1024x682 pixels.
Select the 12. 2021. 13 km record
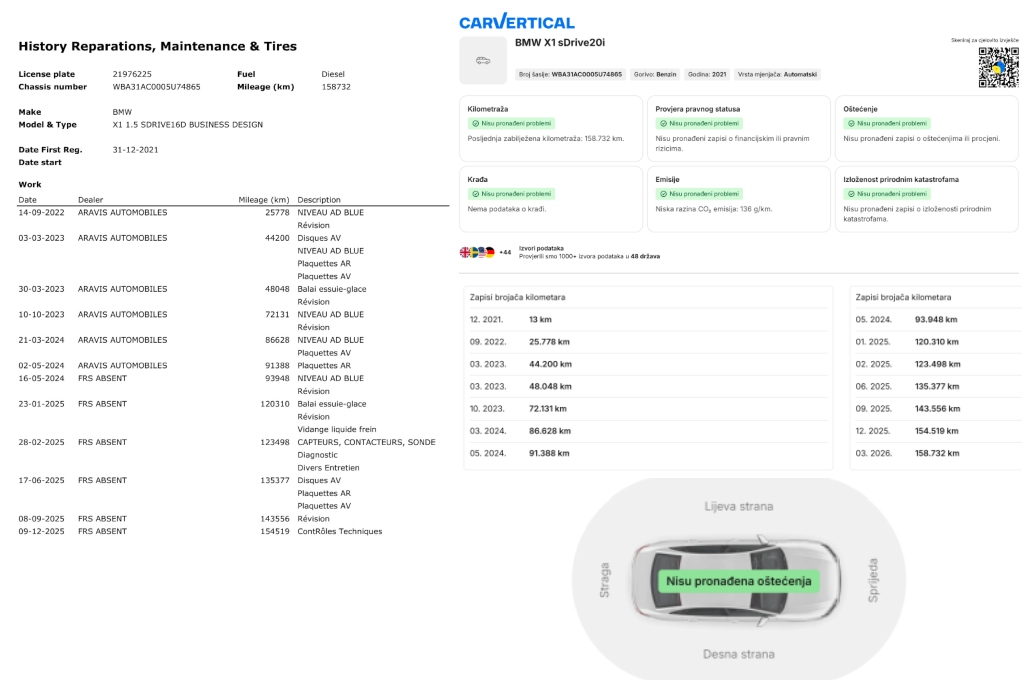tap(540, 319)
